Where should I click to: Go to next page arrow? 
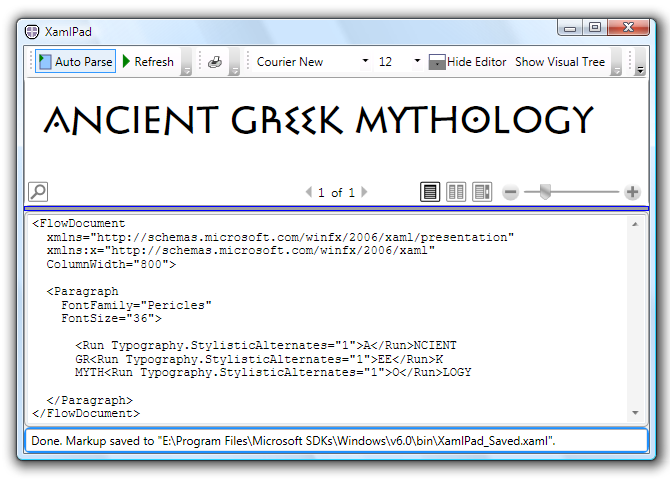[x=364, y=192]
